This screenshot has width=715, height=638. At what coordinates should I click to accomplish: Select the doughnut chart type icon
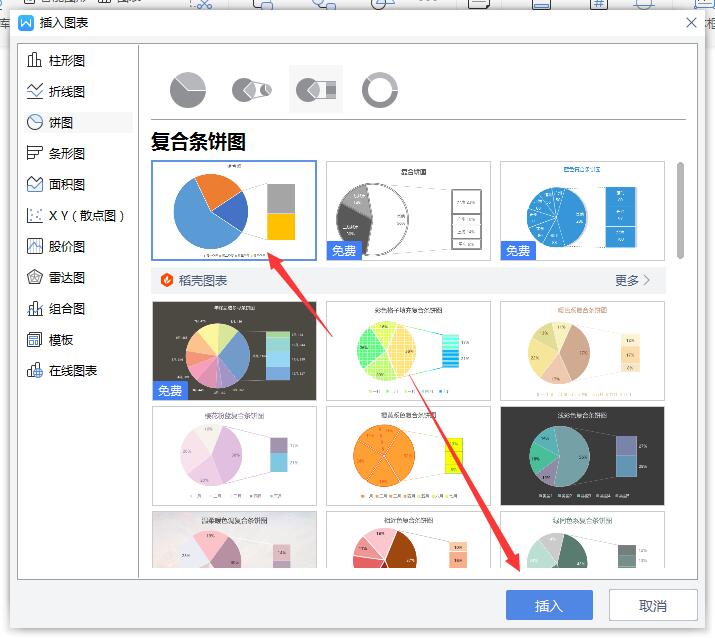click(x=379, y=90)
